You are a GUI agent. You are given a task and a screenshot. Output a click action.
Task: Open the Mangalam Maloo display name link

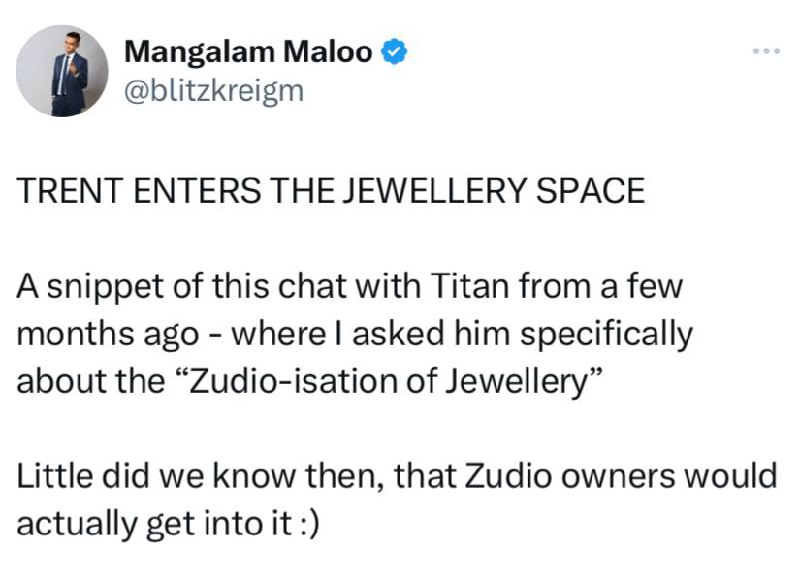point(248,52)
